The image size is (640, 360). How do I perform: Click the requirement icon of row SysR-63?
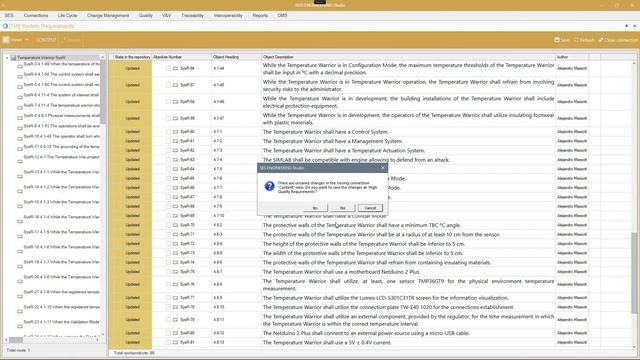176,160
